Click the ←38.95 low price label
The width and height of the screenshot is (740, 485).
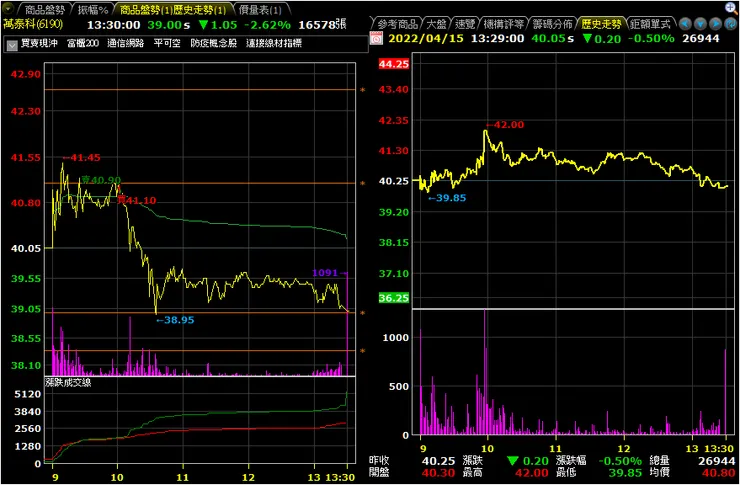(175, 320)
